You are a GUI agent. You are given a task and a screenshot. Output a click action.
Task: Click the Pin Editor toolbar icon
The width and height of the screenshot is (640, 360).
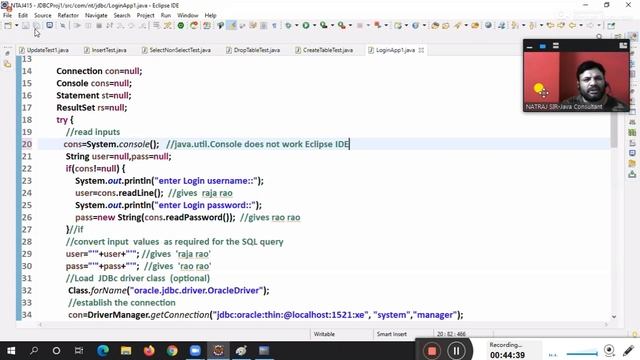point(611,25)
